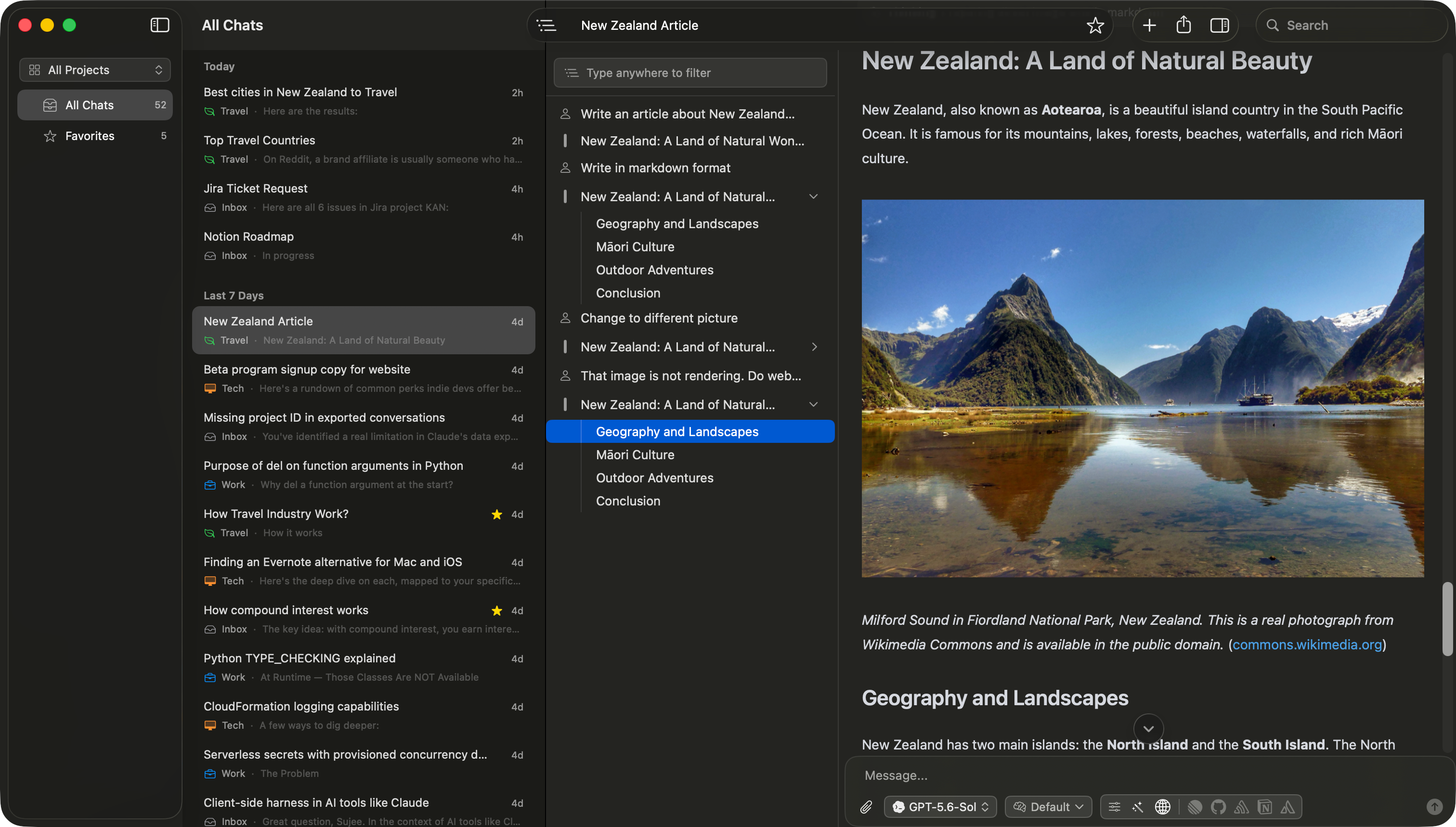Image resolution: width=1456 pixels, height=827 pixels.
Task: Click the model logo on the GPT-5.6-Sol selector
Action: [x=898, y=807]
